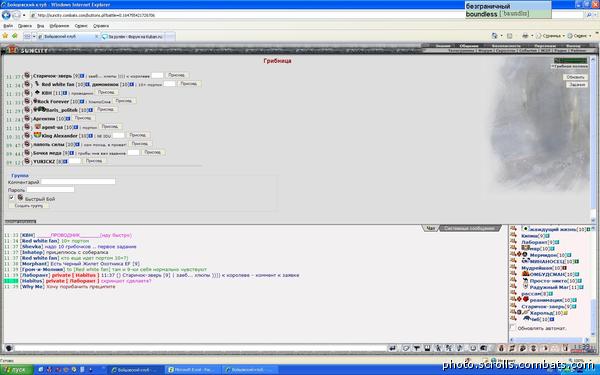600x375 pixels.
Task: Toggle the Быстрый бой checkbox
Action: [11, 198]
